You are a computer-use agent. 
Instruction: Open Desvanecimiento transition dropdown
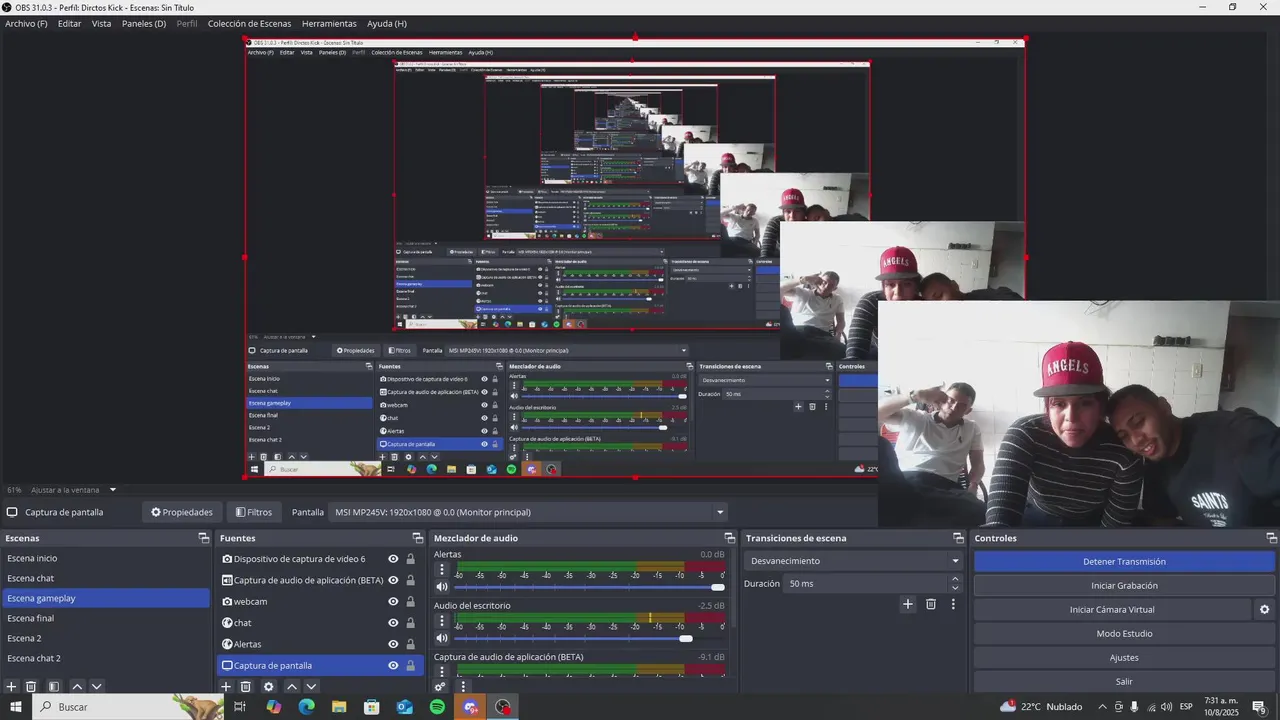click(x=853, y=561)
